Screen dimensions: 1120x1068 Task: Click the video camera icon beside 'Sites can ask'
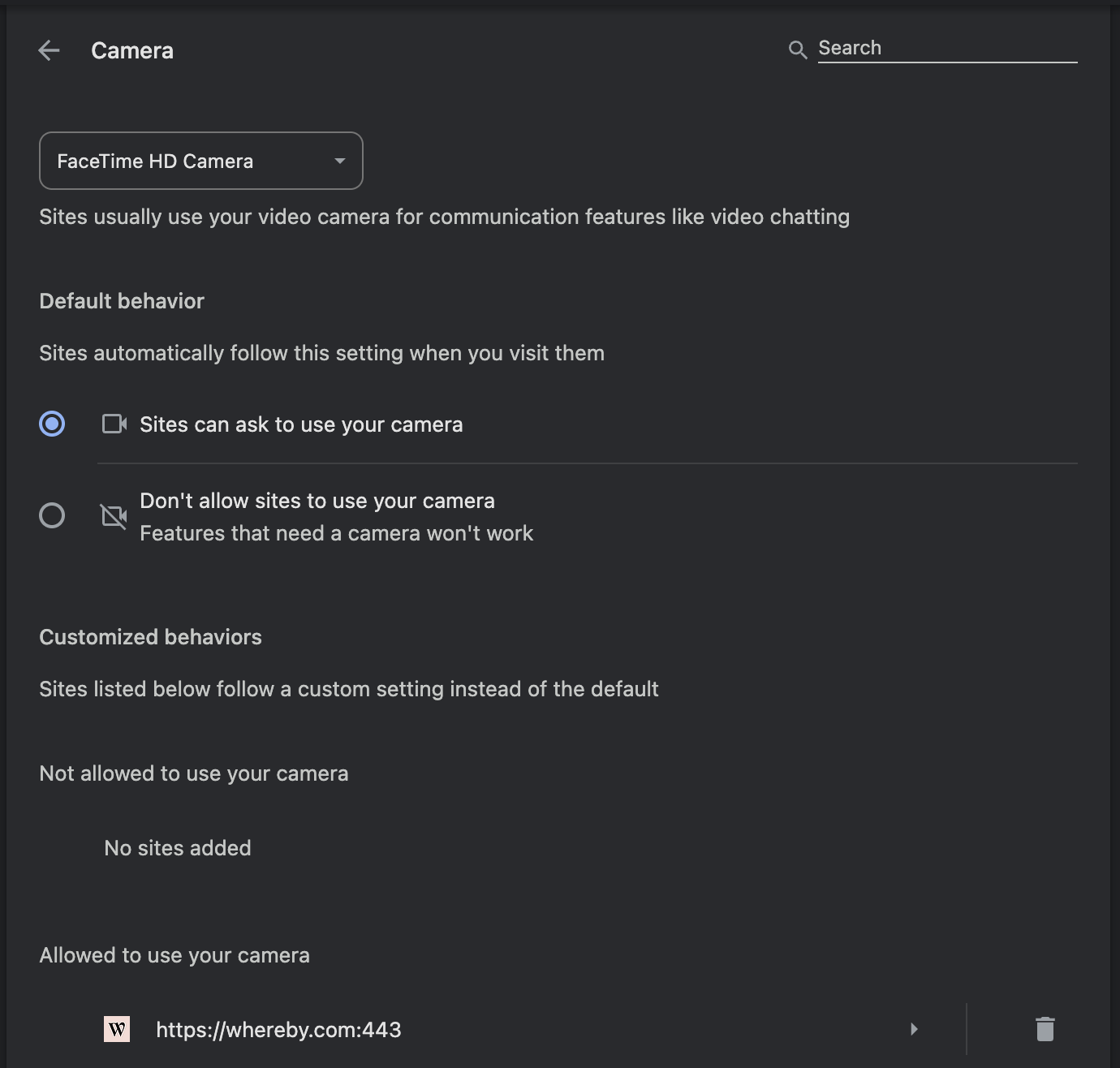114,424
